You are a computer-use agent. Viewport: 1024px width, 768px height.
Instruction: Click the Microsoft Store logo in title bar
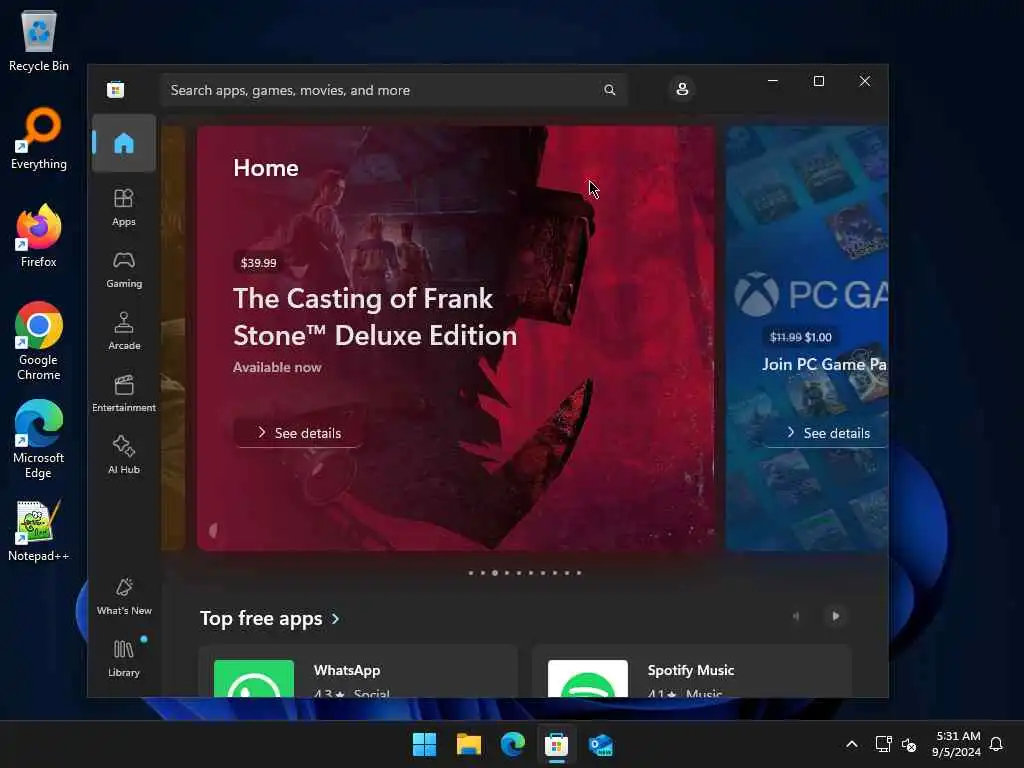coord(116,89)
